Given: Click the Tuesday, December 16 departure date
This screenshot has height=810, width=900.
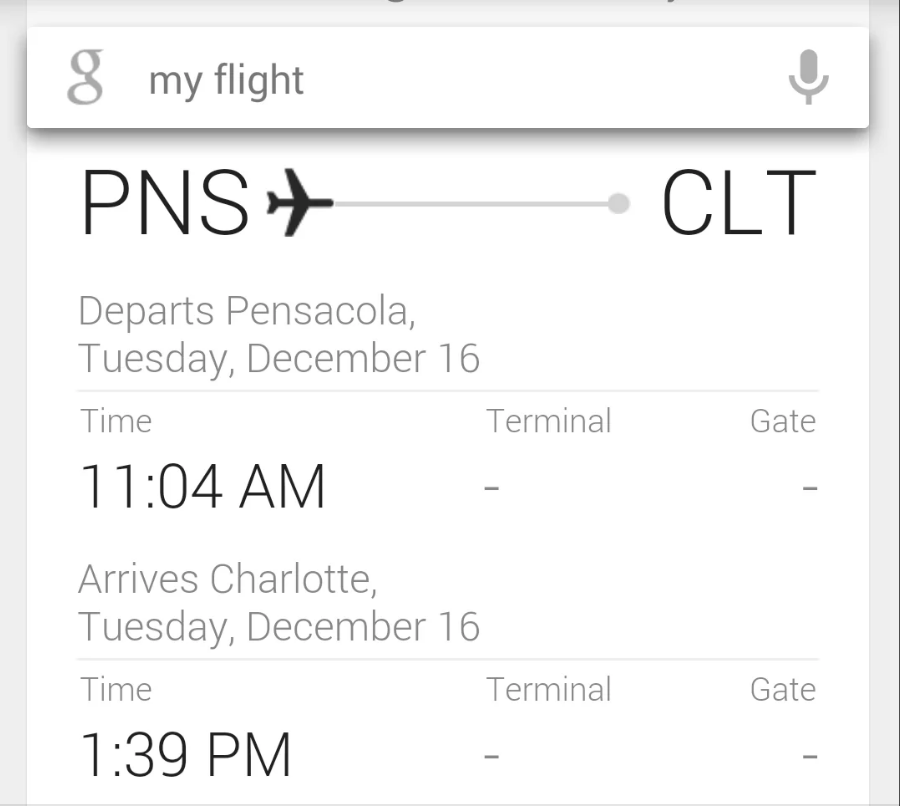Looking at the screenshot, I should (279, 358).
